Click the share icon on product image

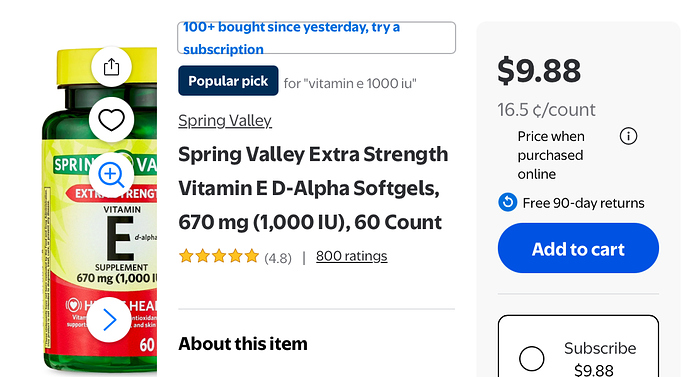[111, 67]
